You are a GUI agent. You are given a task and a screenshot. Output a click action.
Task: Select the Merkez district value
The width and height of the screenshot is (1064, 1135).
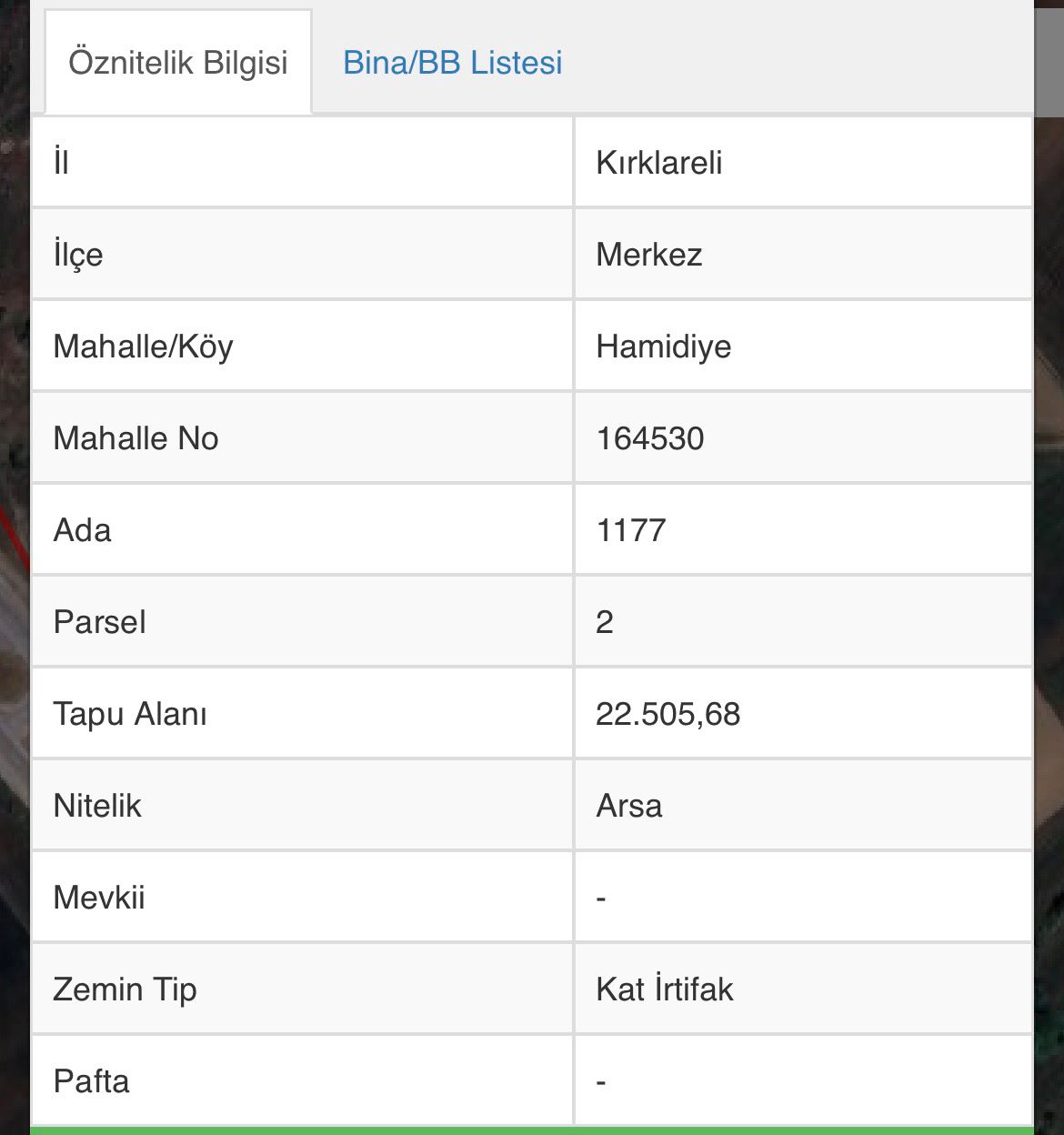[x=648, y=255]
